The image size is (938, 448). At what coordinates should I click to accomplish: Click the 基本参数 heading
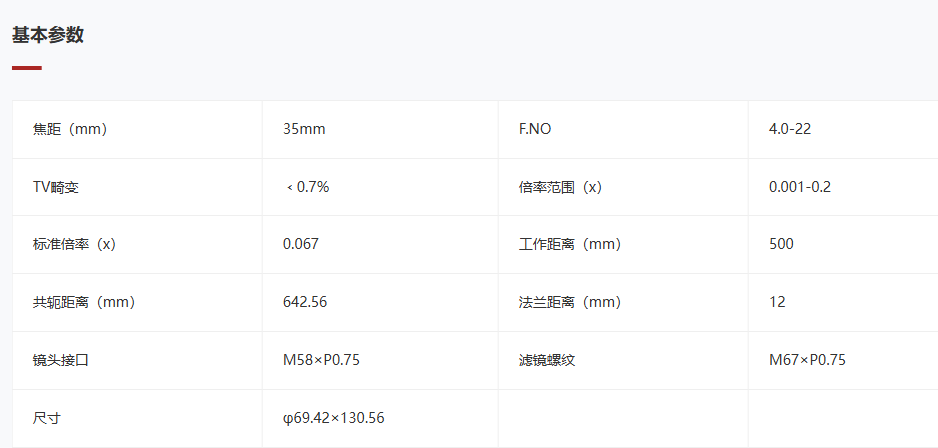(48, 35)
